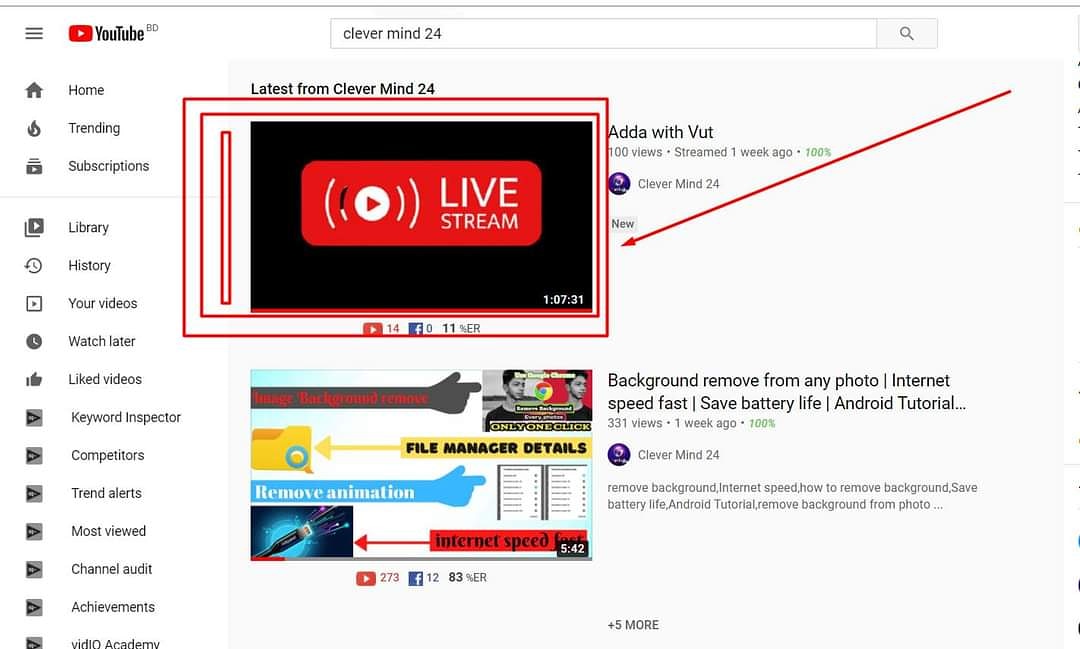Click the green 100% score beside 331 views
1080x649 pixels.
coord(762,423)
